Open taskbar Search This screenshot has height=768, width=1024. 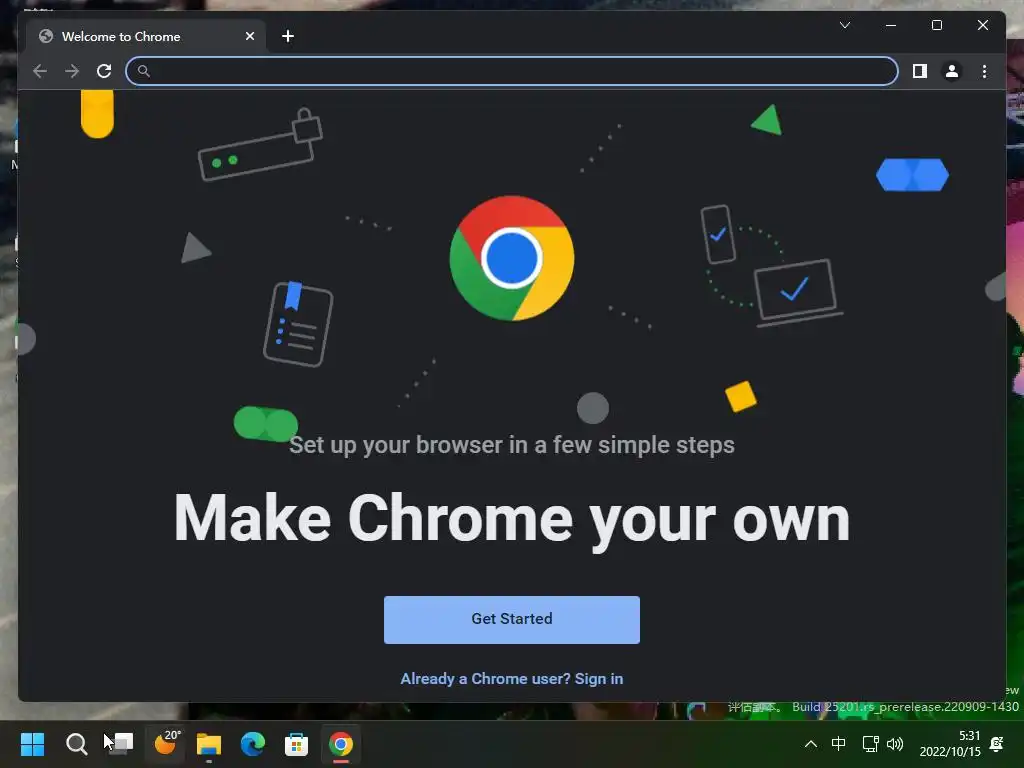coord(76,744)
